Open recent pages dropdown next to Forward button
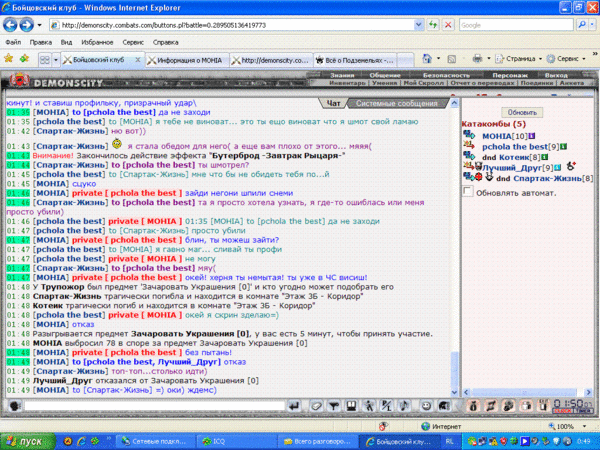The height and width of the screenshot is (450, 600). pos(39,25)
